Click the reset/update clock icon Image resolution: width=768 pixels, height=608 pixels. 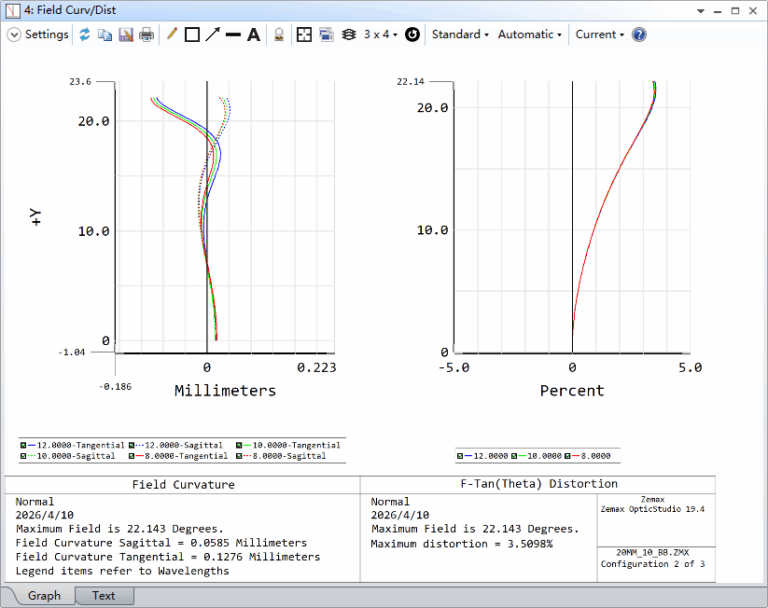[x=412, y=34]
